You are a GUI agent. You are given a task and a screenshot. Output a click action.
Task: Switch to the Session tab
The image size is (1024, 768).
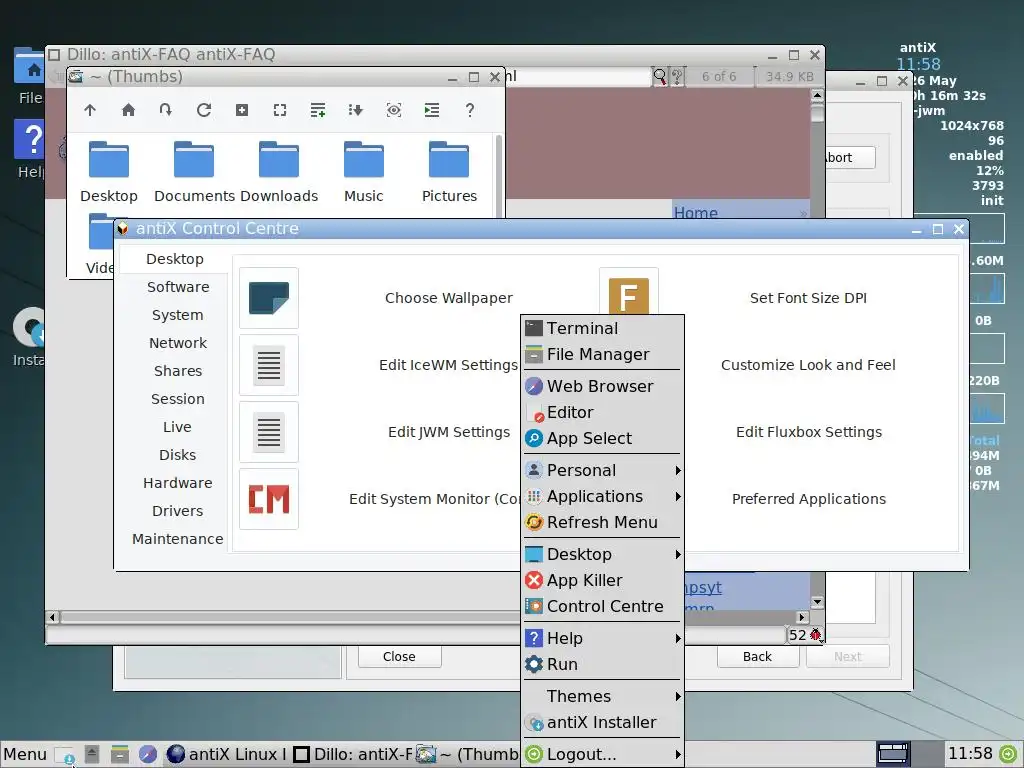pos(178,400)
